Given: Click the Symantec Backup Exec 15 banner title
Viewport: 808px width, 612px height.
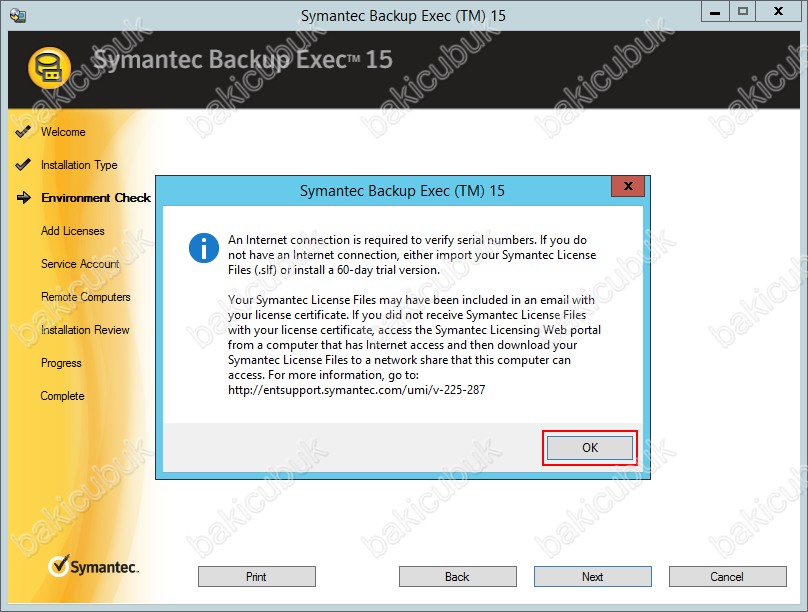Looking at the screenshot, I should 243,59.
